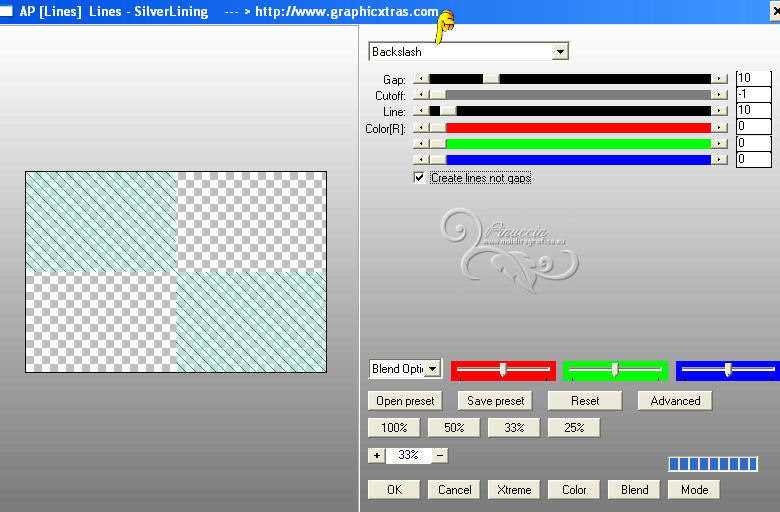The width and height of the screenshot is (780, 512).
Task: Click the plus zoom-in button
Action: point(377,455)
